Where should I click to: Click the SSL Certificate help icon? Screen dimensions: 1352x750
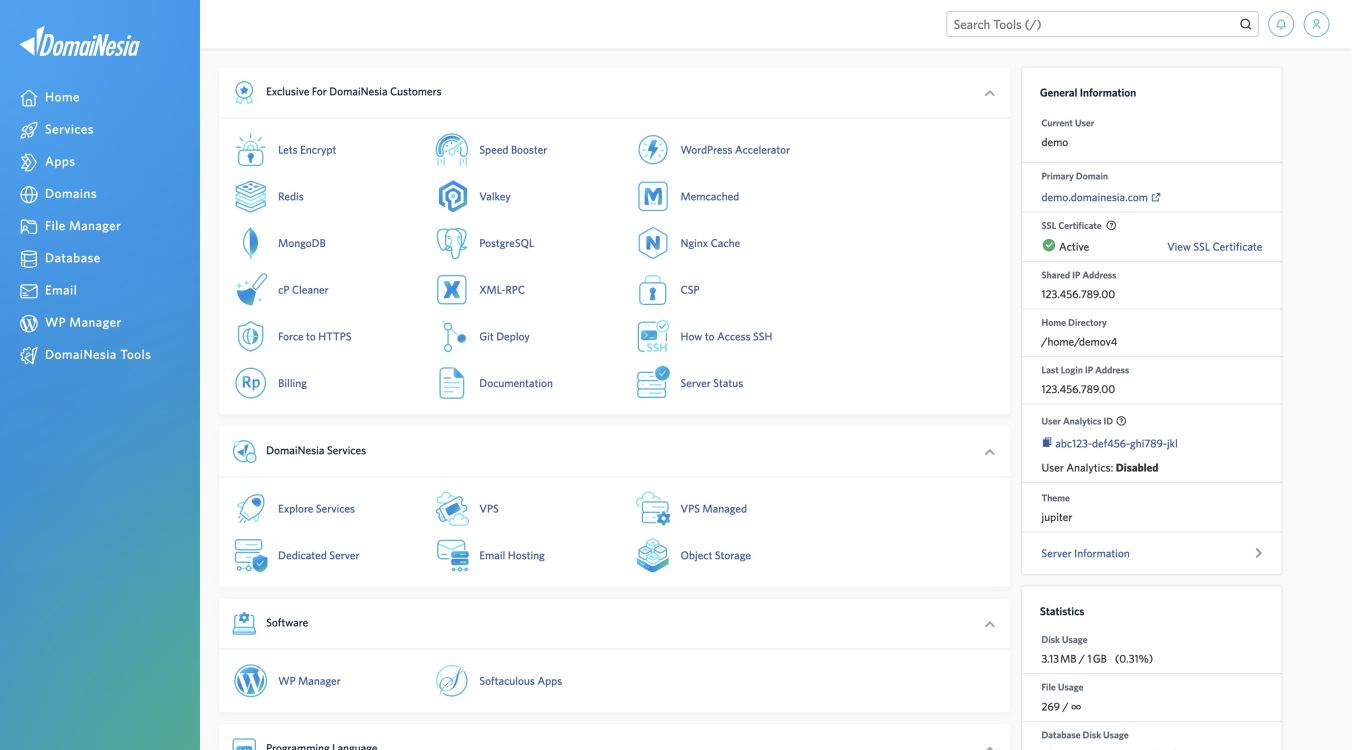(x=1111, y=226)
